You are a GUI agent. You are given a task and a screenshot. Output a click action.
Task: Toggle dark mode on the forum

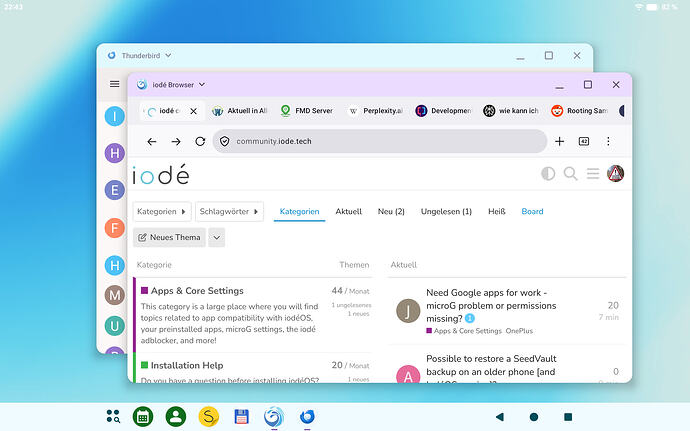pyautogui.click(x=548, y=173)
